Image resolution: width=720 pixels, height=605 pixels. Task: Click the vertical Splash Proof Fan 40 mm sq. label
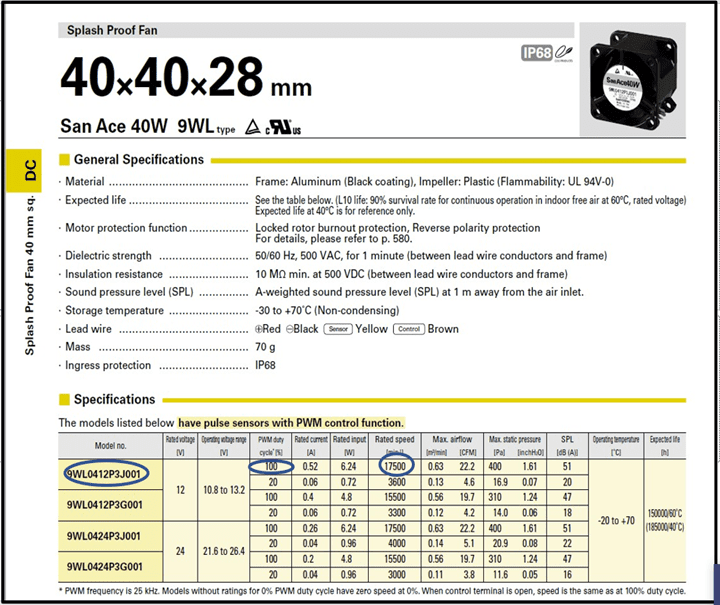pyautogui.click(x=29, y=275)
